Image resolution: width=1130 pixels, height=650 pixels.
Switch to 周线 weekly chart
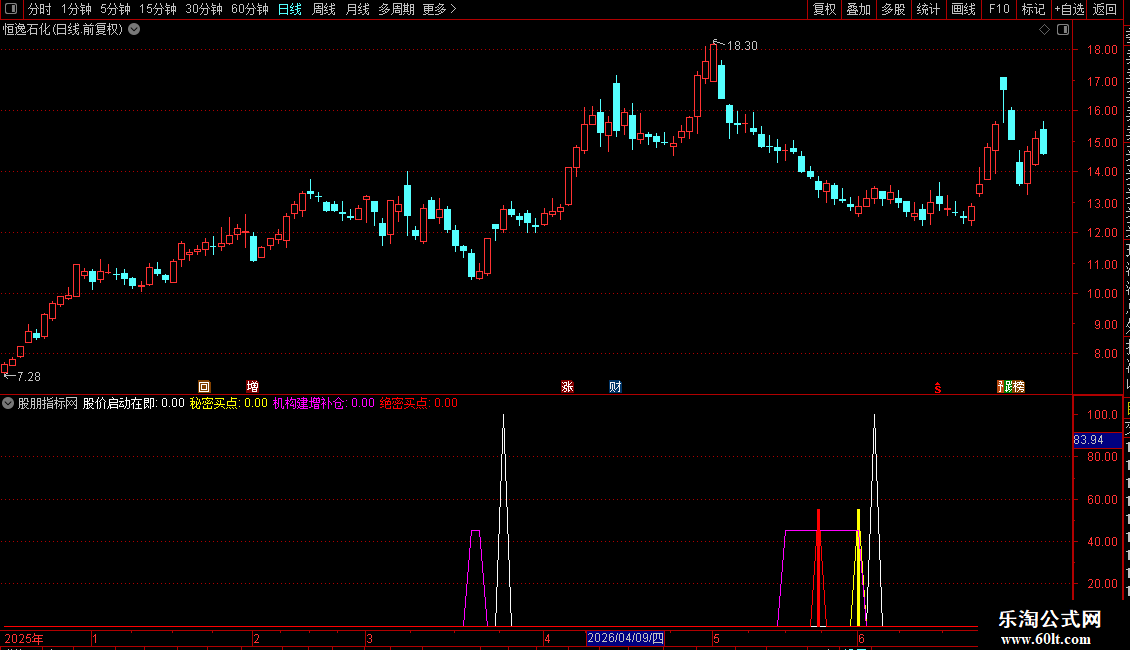point(324,9)
